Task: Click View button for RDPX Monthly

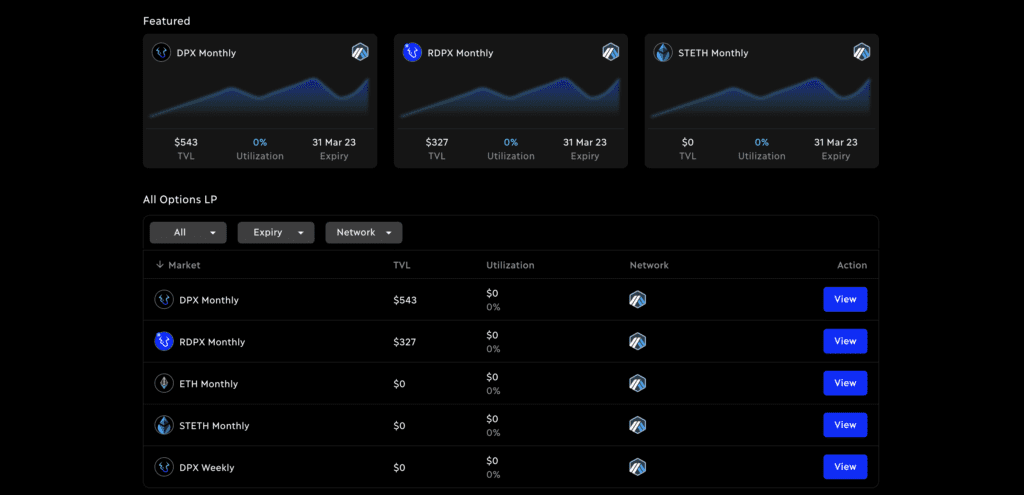Action: [x=845, y=341]
